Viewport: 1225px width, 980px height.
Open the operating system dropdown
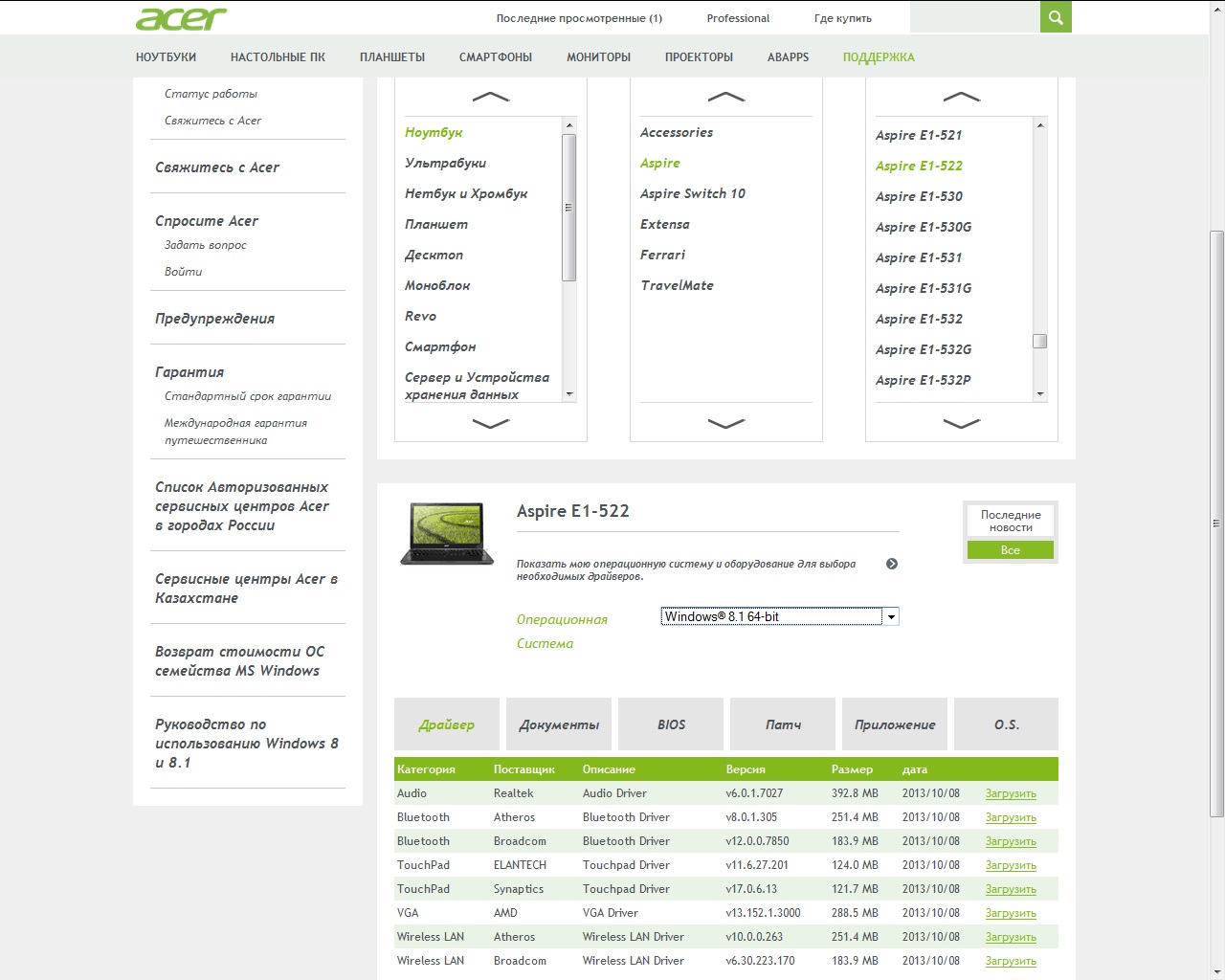pos(780,616)
